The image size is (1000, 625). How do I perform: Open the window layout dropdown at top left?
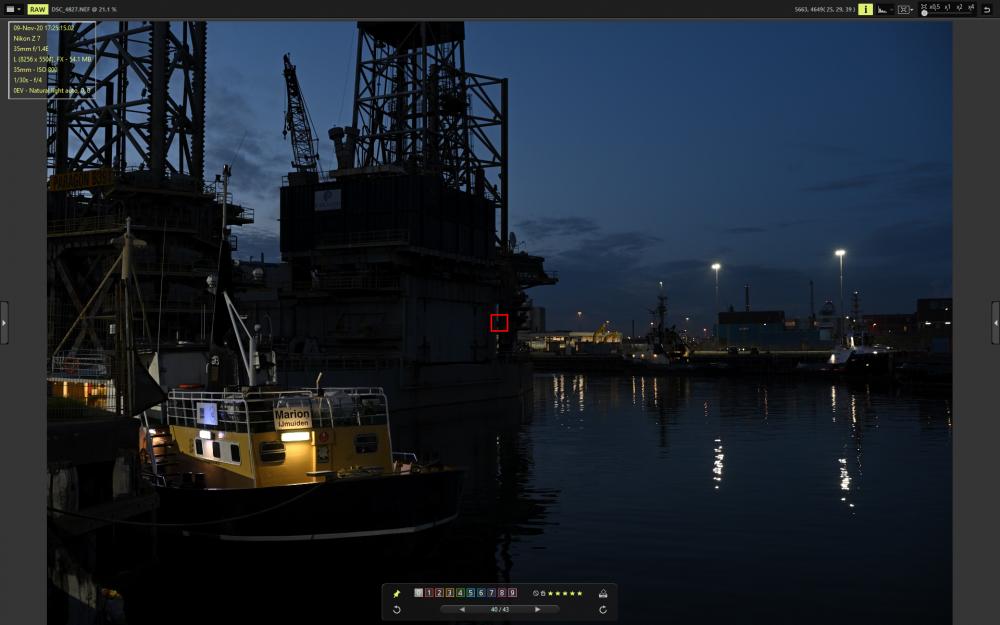pyautogui.click(x=13, y=10)
